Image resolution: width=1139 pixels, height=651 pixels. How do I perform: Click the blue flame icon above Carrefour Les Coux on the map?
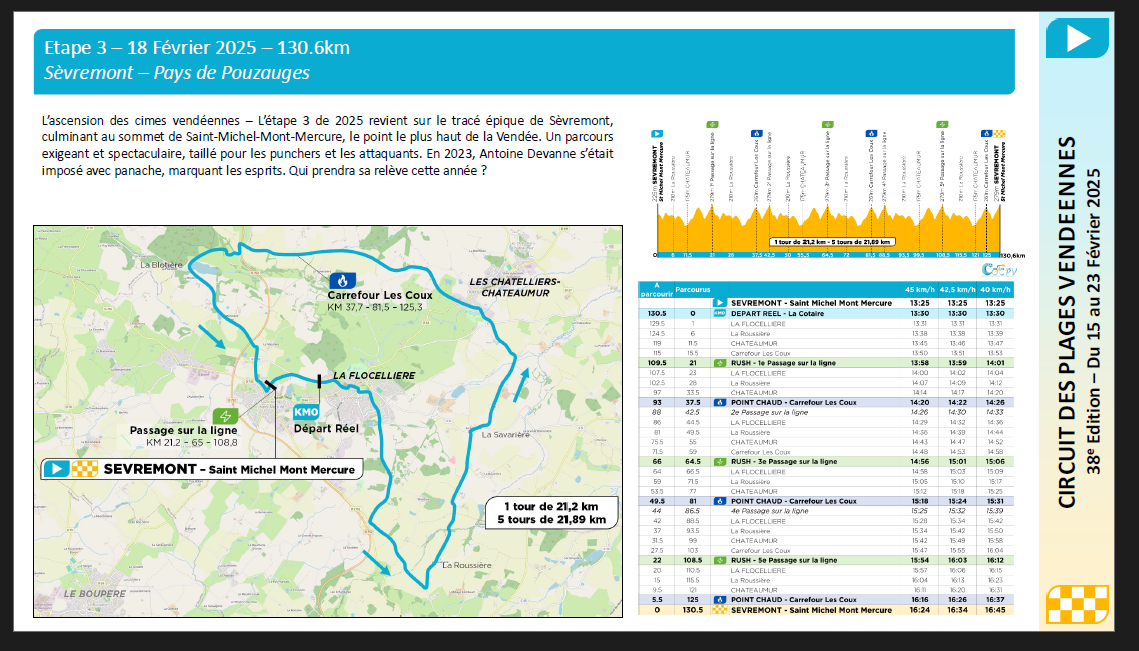click(x=343, y=280)
